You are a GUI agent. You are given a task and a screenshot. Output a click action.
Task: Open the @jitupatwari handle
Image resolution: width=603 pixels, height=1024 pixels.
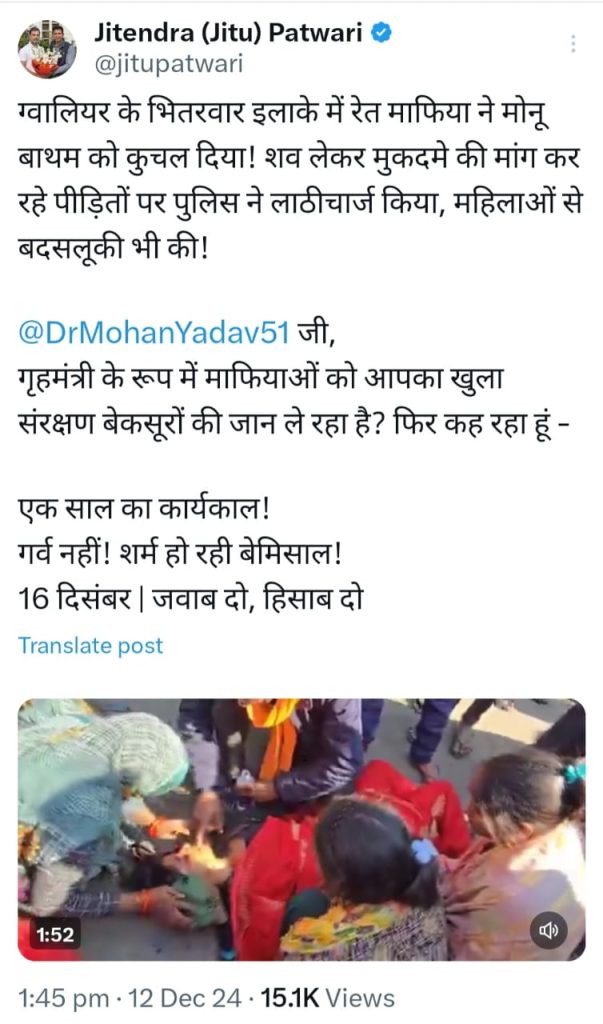(169, 64)
